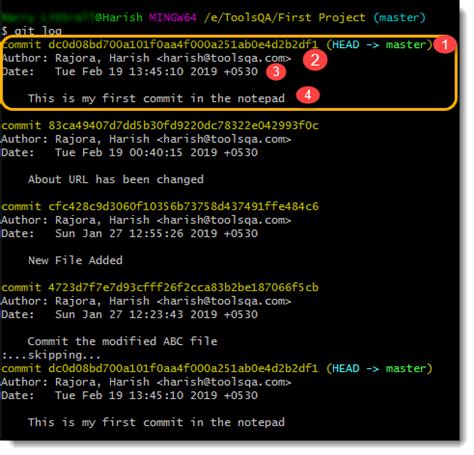Select the Author line below the skipping line

[x=146, y=382]
